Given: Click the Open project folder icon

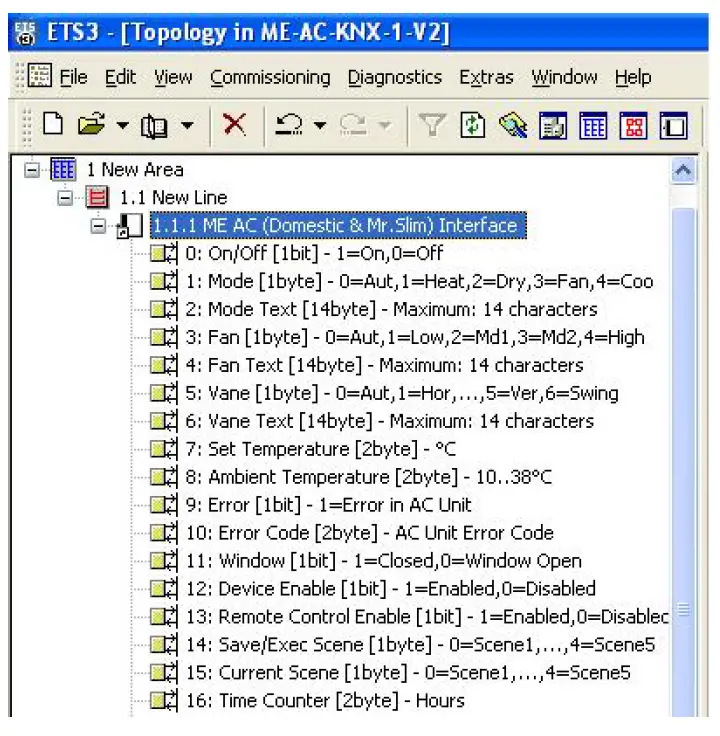Looking at the screenshot, I should point(91,125).
